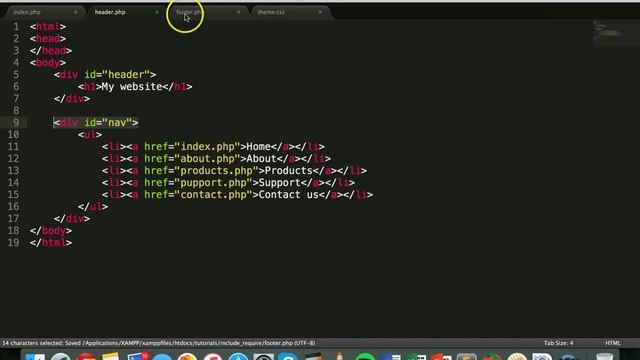Open Finder from the Dock
The height and width of the screenshot is (360, 640).
point(35,356)
